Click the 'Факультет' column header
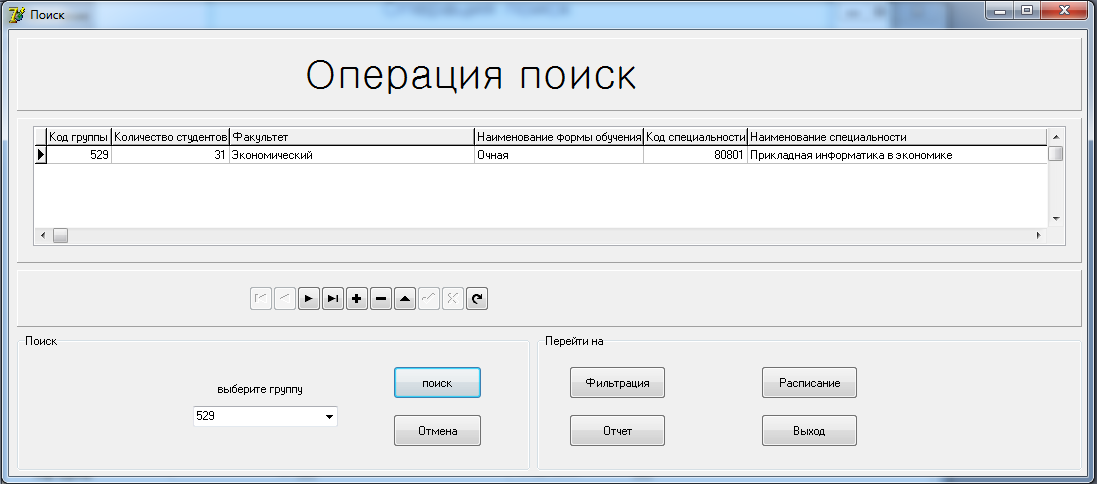 click(351, 137)
